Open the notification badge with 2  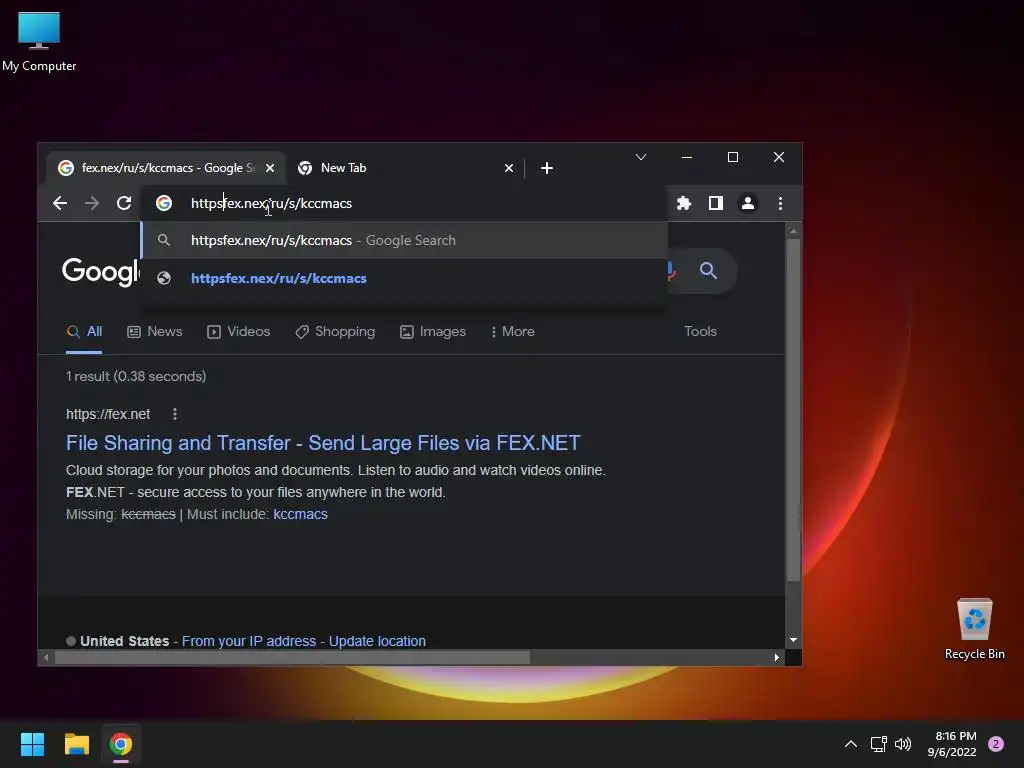996,744
